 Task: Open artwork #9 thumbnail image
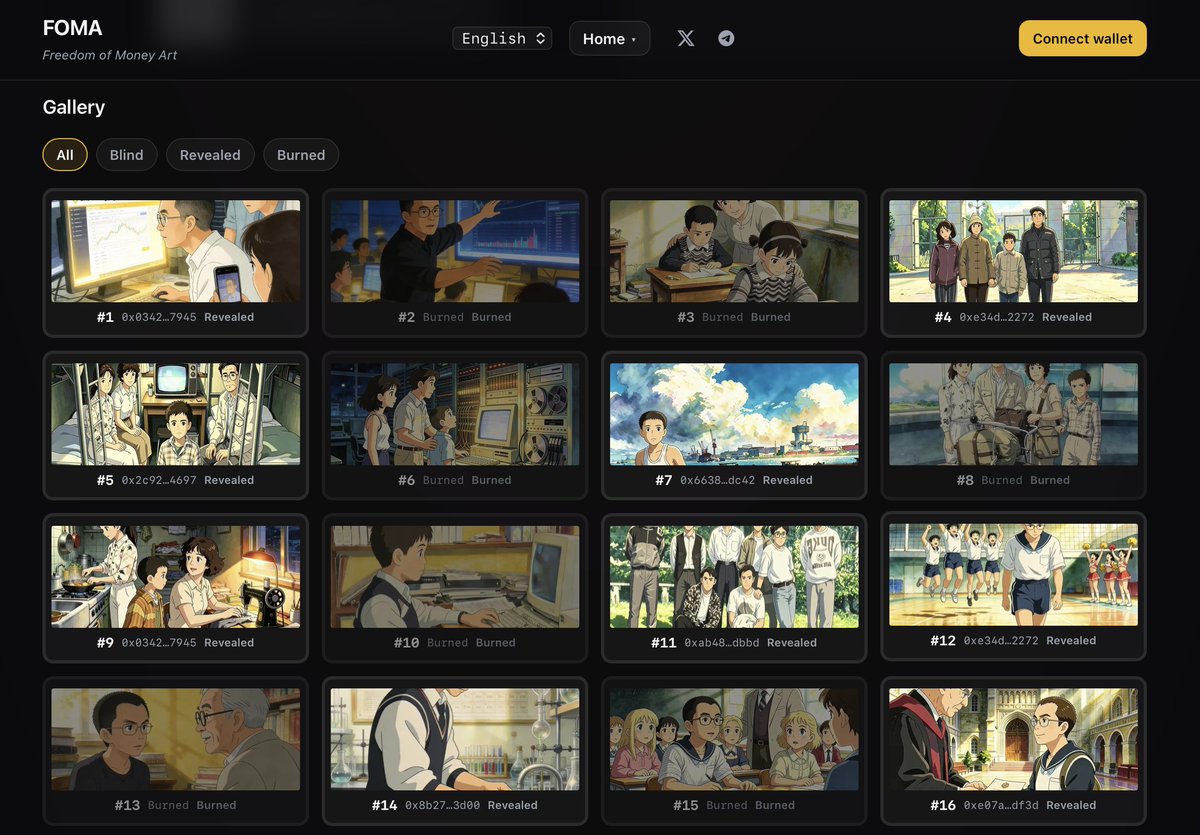coord(176,577)
